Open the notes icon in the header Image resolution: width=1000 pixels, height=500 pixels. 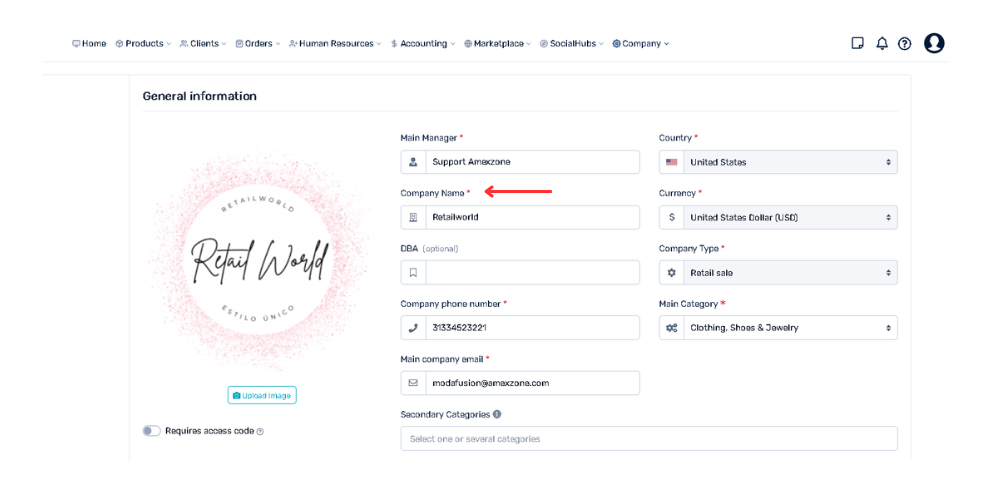click(858, 43)
